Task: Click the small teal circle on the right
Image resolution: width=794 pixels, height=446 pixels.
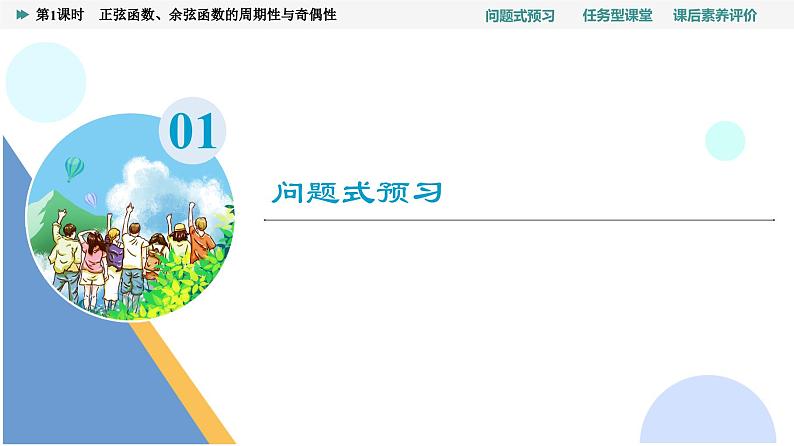Action: point(725,141)
